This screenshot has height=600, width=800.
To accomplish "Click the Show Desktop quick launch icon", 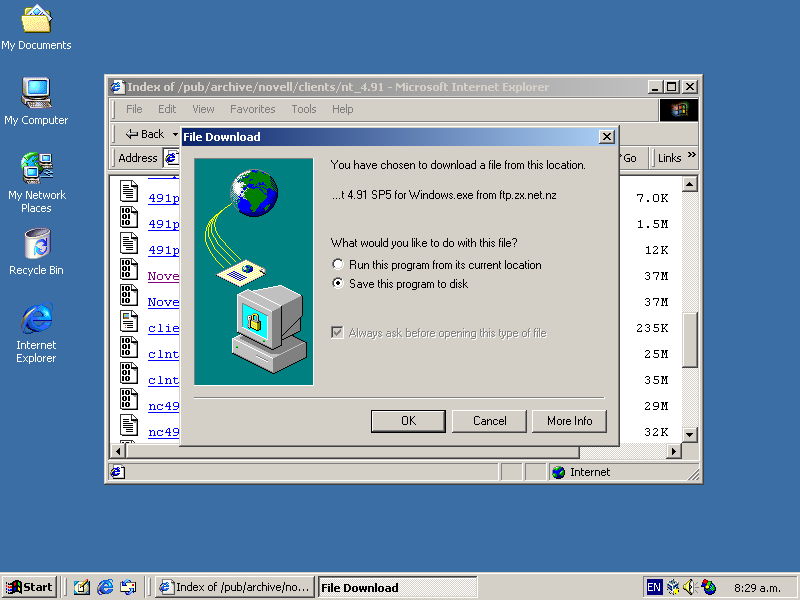I will point(82,587).
